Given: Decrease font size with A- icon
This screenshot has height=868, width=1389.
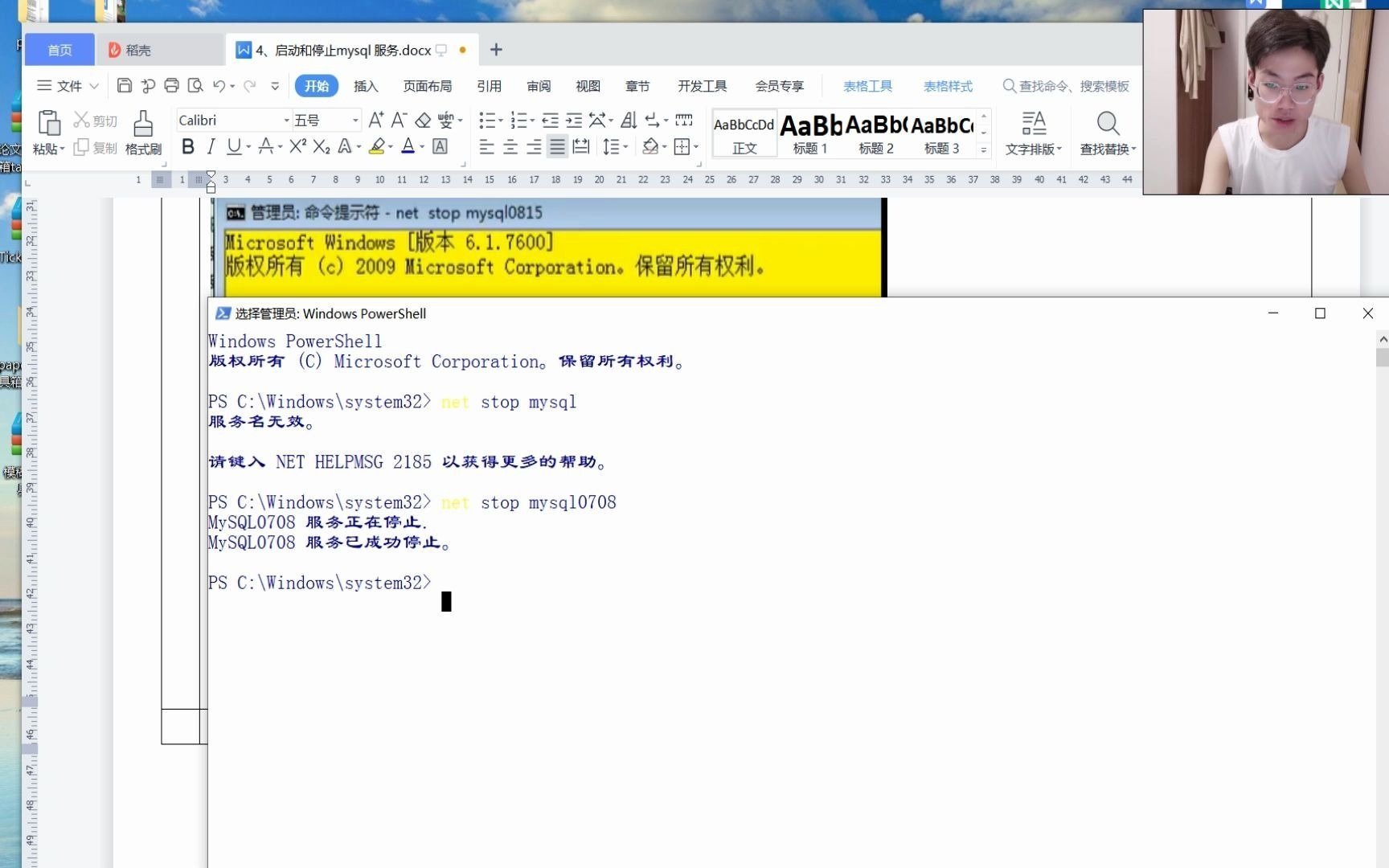Looking at the screenshot, I should tap(399, 120).
